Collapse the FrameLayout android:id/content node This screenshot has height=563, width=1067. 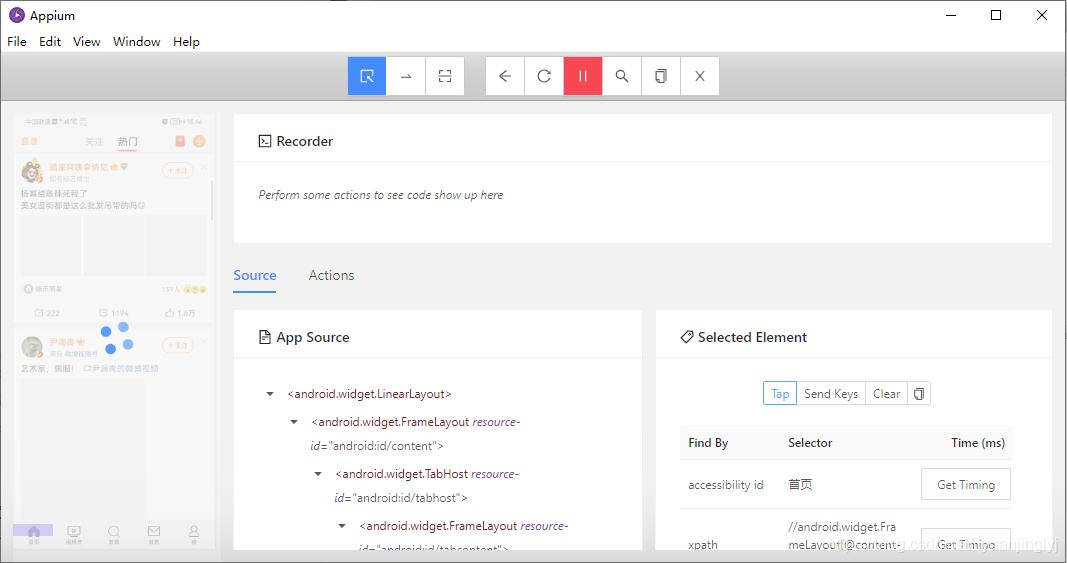point(294,422)
